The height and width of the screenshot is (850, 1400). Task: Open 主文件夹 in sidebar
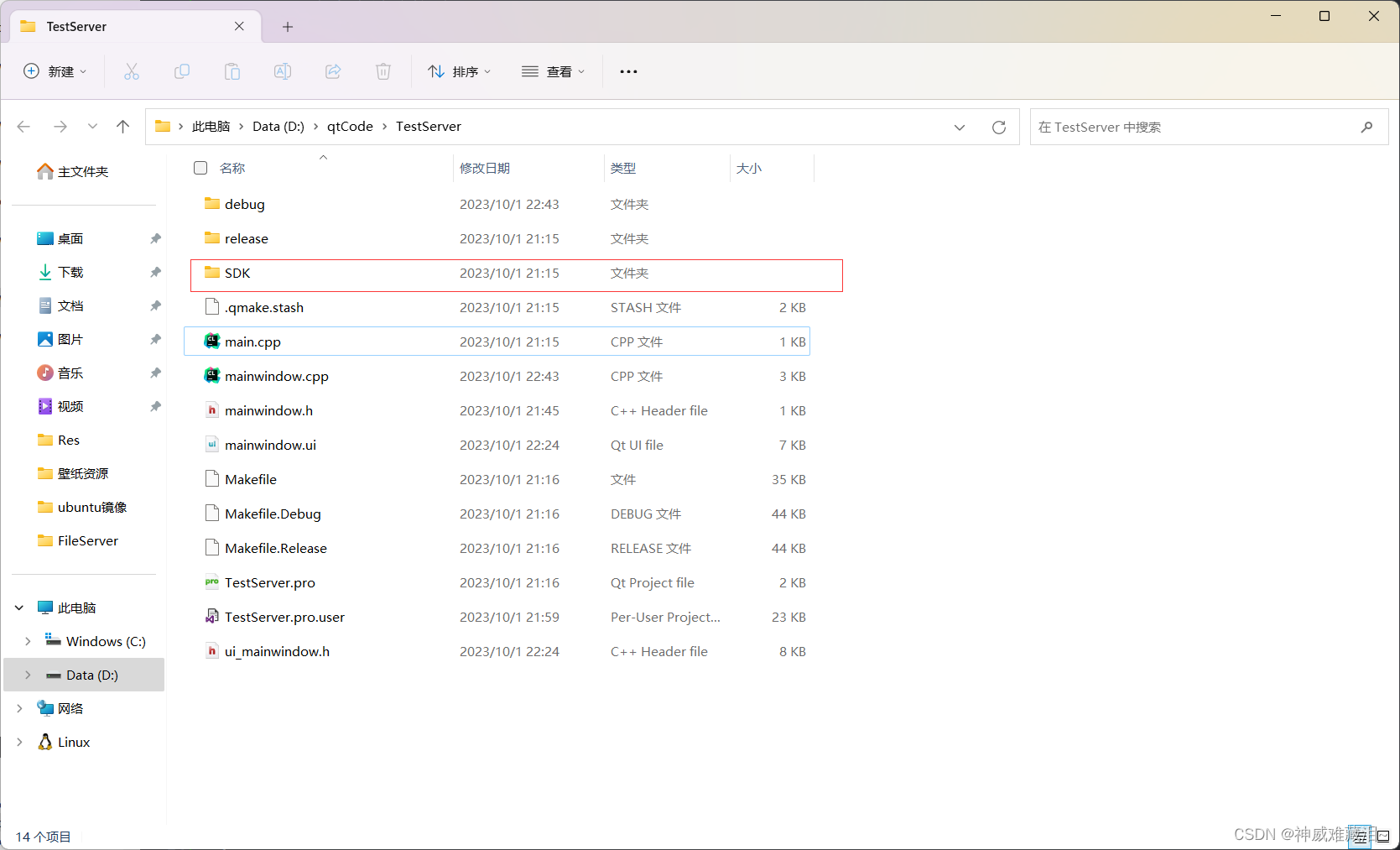[73, 171]
